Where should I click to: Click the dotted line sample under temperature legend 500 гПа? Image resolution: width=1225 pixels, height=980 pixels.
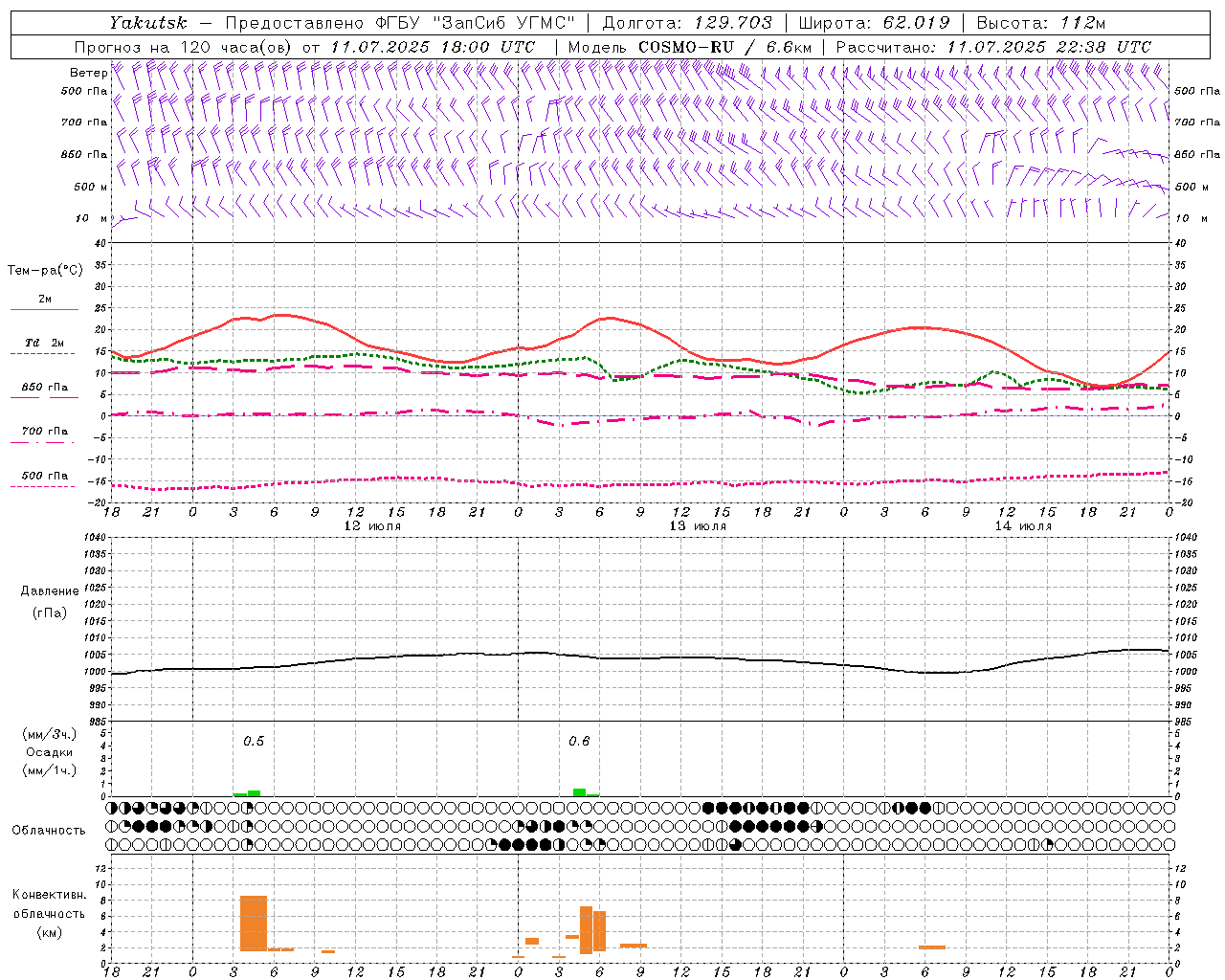pyautogui.click(x=43, y=486)
